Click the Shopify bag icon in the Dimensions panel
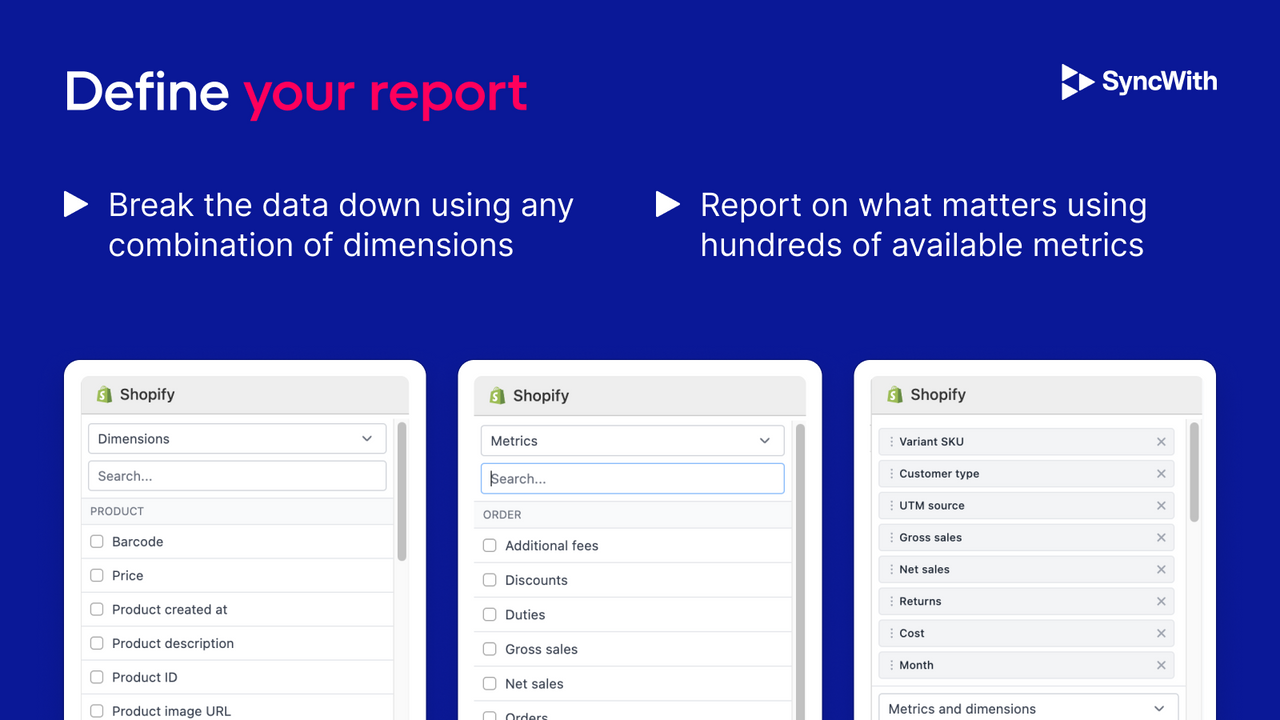This screenshot has height=720, width=1280. click(x=104, y=394)
